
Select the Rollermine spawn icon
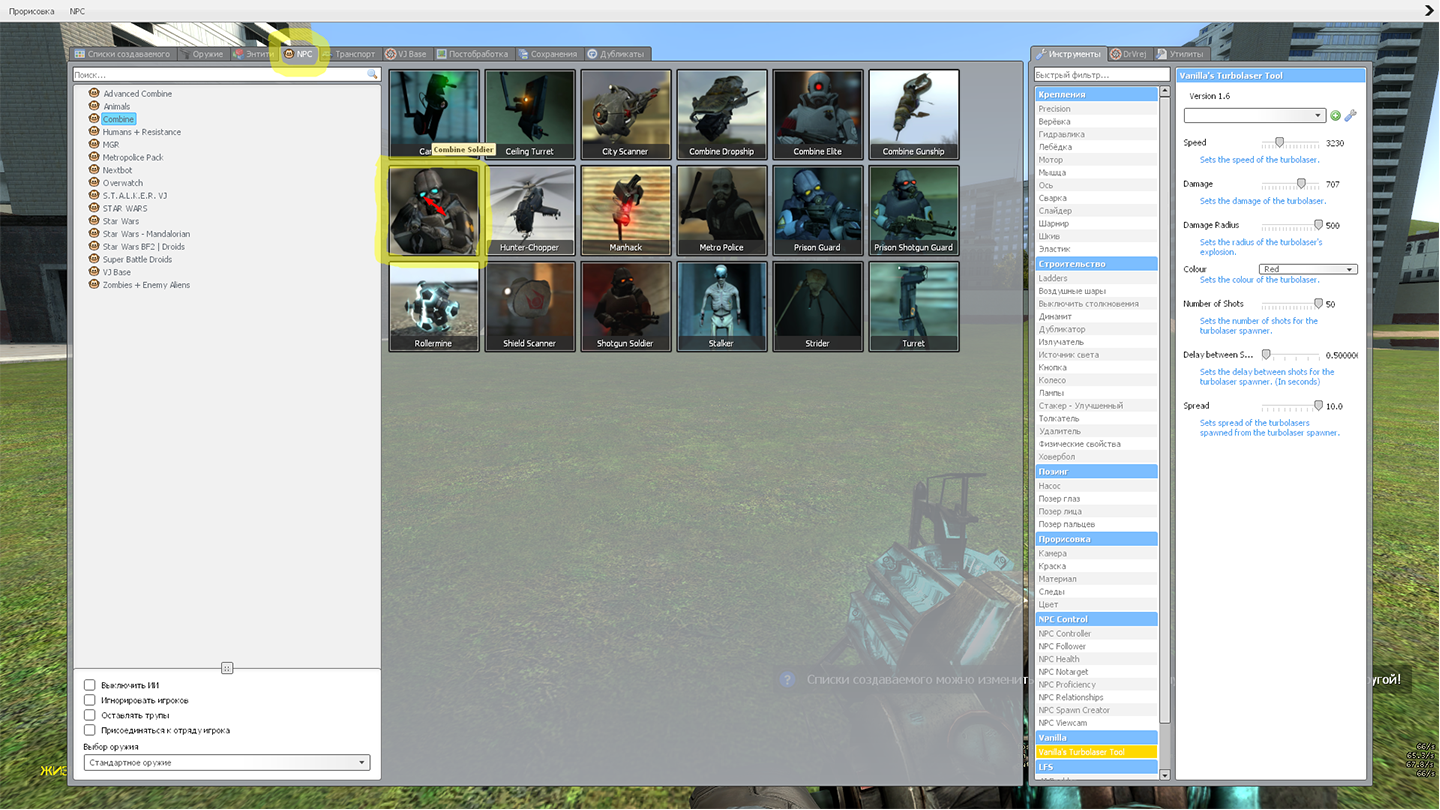click(x=434, y=307)
